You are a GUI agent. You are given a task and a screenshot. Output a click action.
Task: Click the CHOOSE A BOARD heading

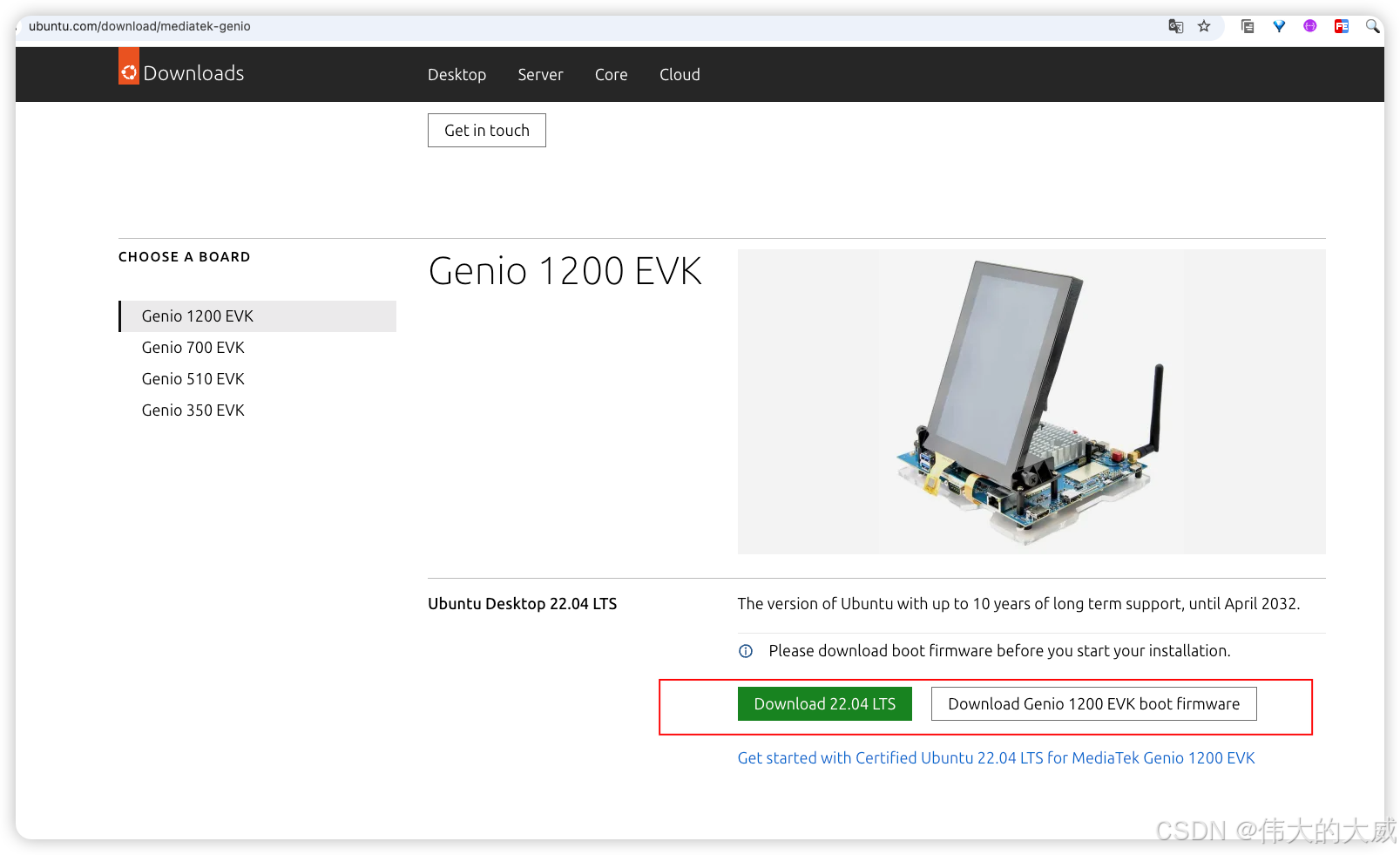[x=185, y=257]
